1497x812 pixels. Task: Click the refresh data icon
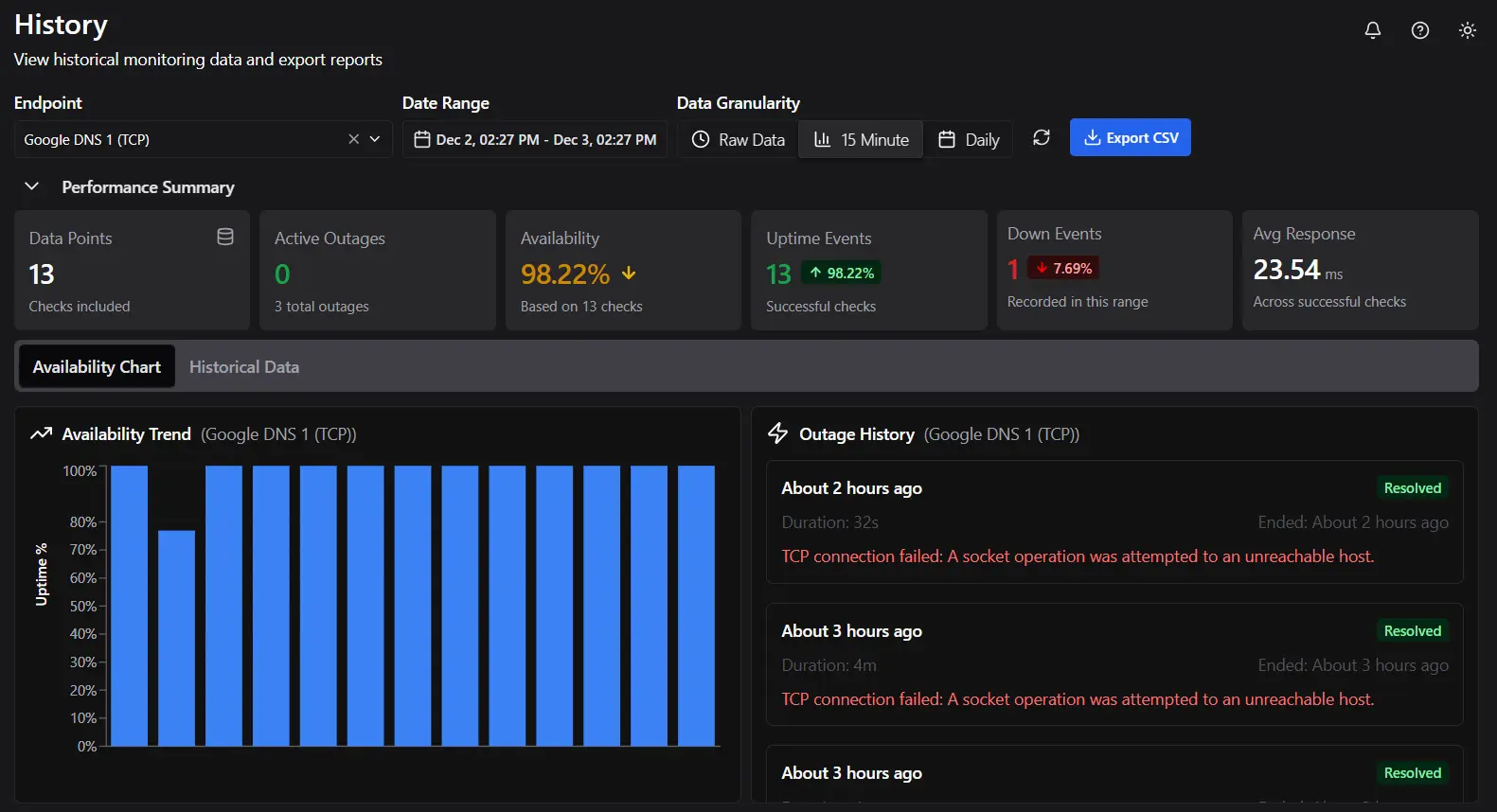[x=1041, y=138]
